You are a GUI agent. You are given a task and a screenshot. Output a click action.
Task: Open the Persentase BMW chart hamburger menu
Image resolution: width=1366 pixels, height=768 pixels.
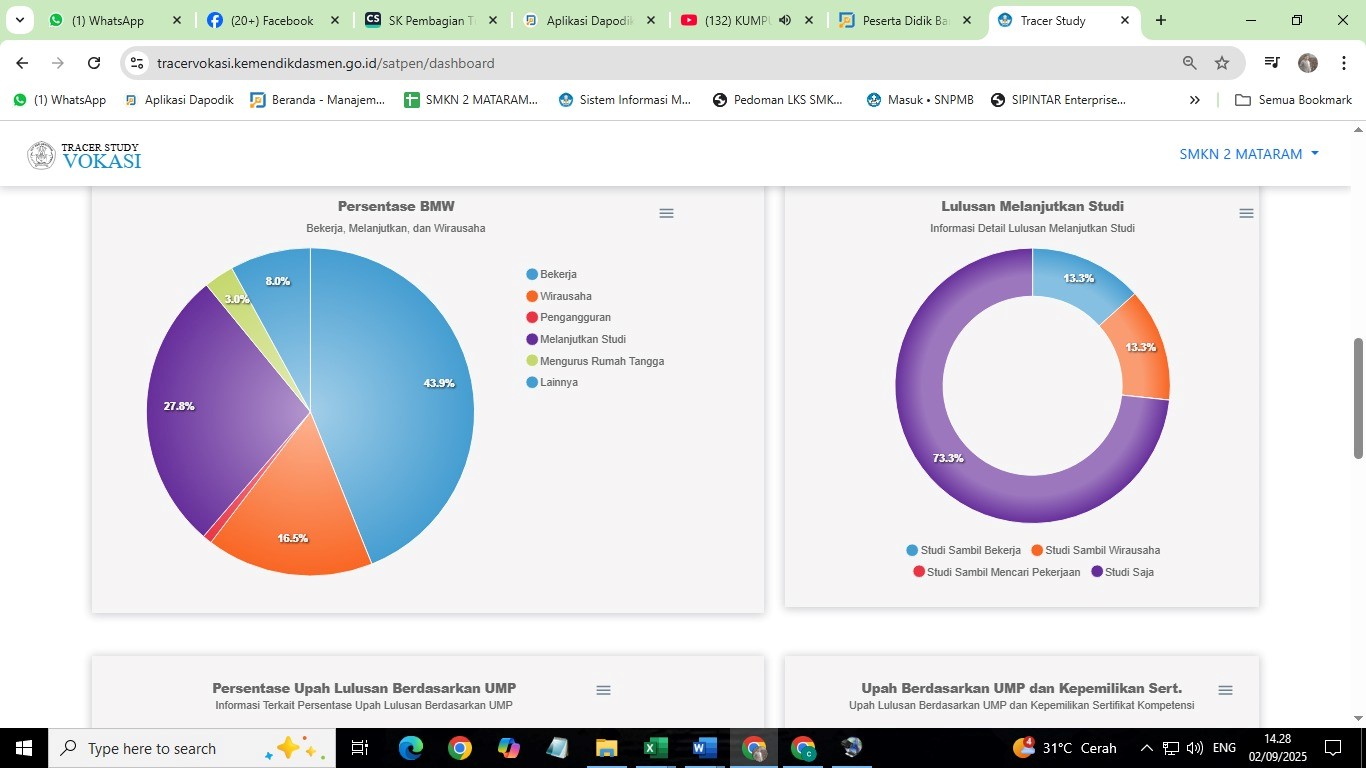click(666, 213)
